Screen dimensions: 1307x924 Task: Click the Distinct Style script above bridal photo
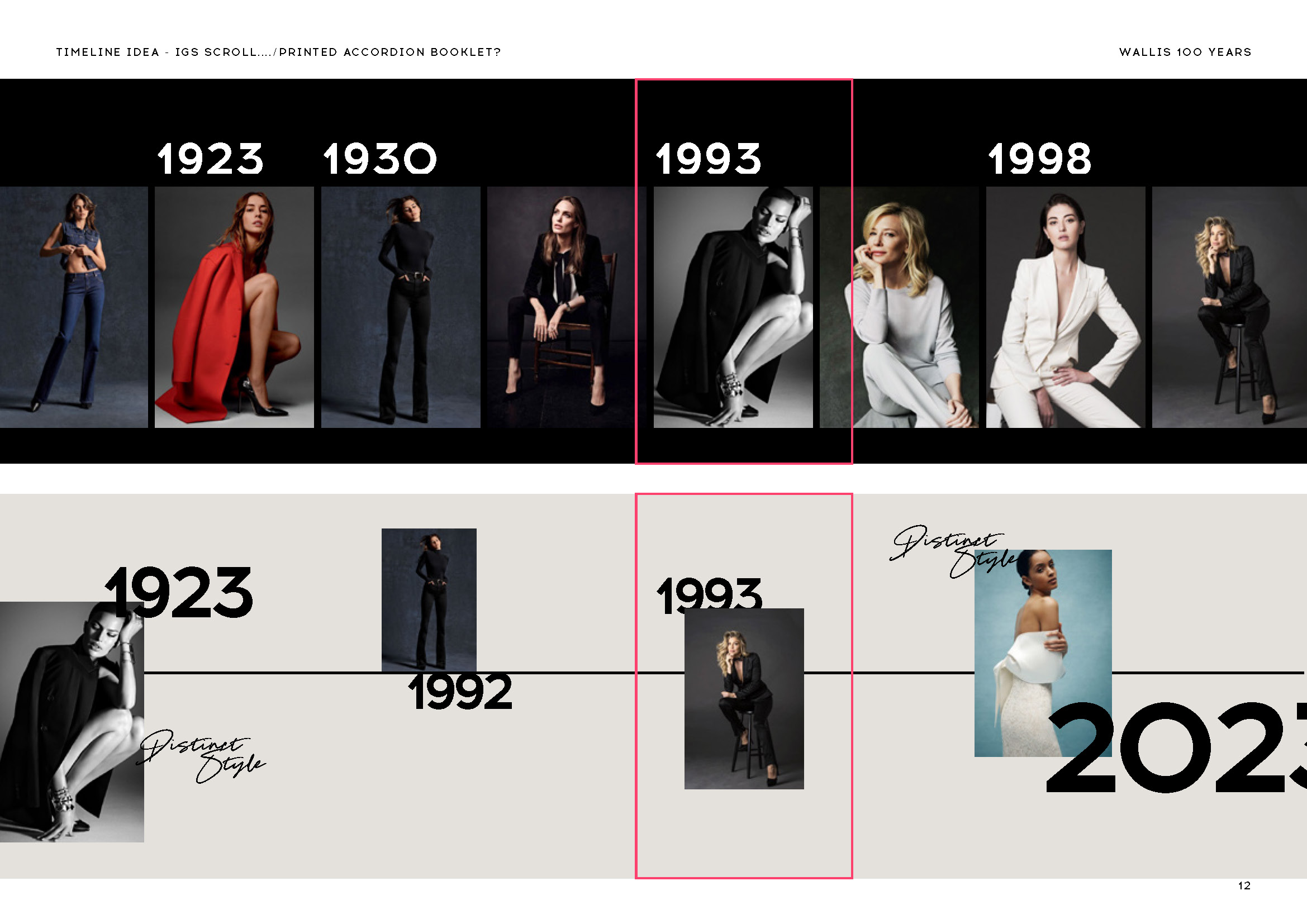coord(952,551)
